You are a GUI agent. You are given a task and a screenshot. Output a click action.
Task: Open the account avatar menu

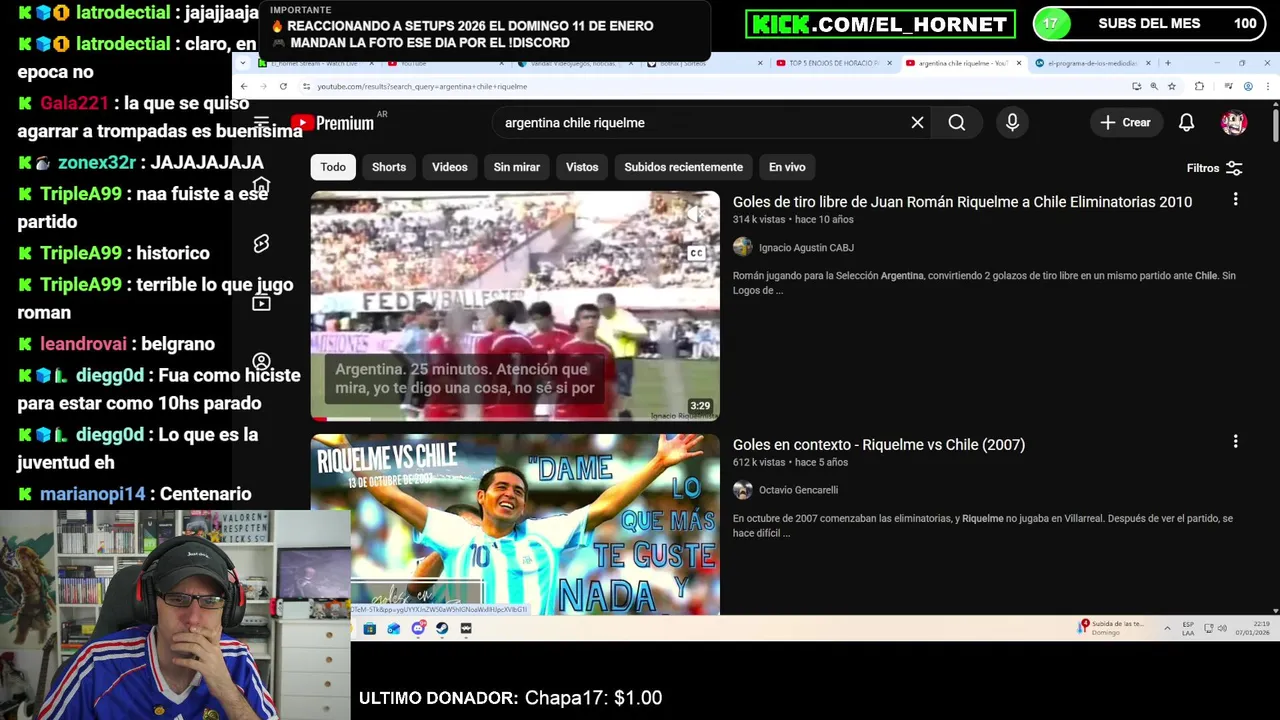pyautogui.click(x=1234, y=122)
